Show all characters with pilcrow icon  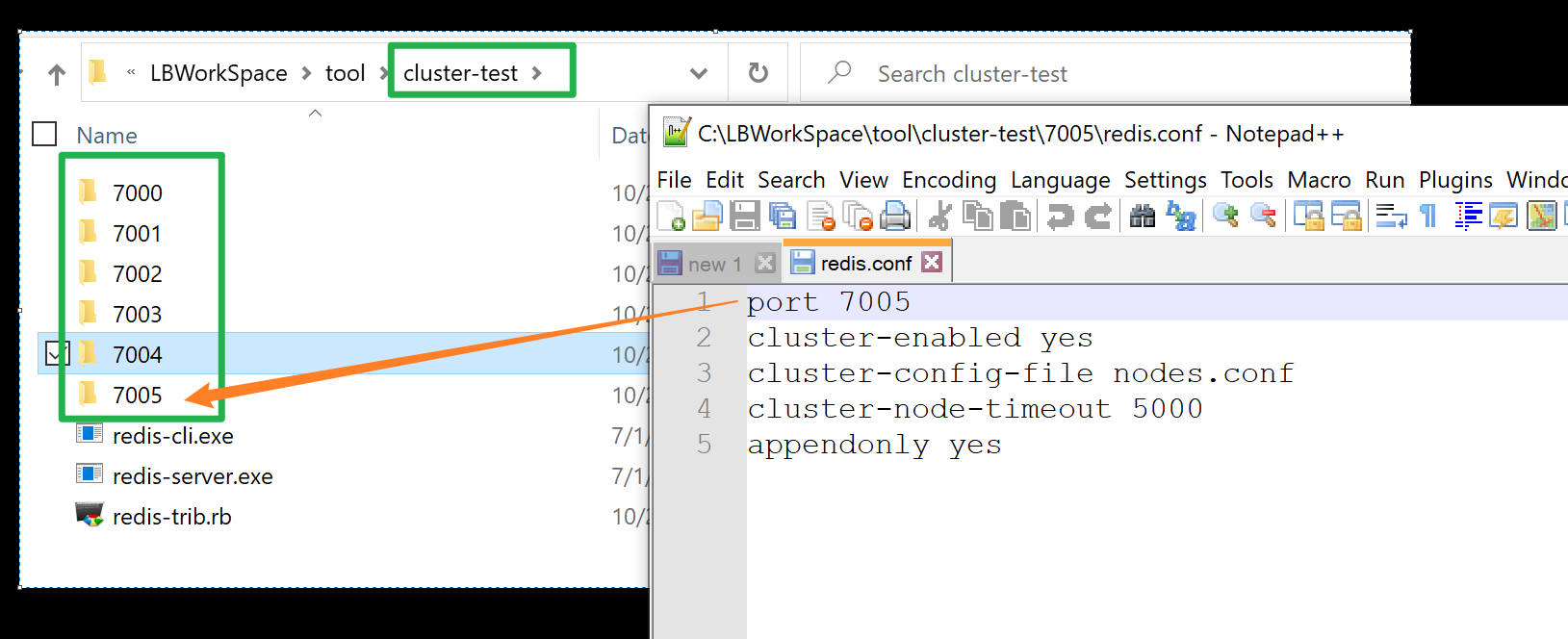click(1428, 217)
